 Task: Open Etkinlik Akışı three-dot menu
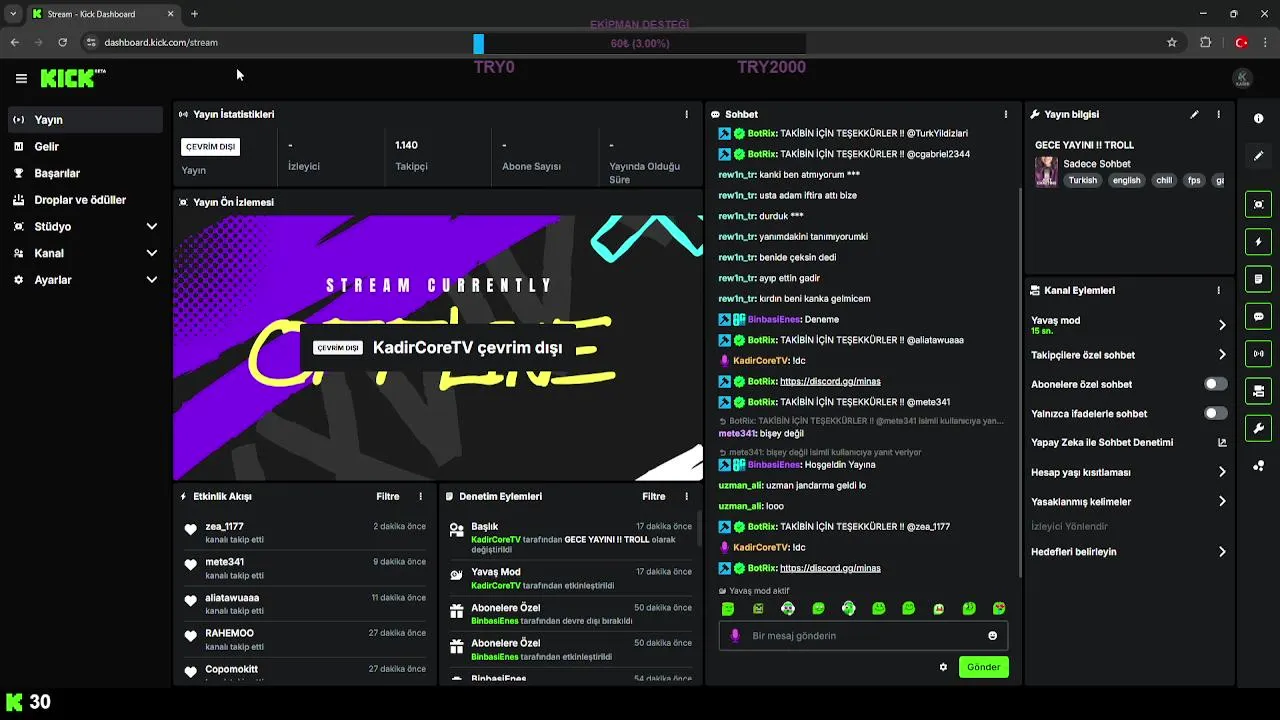(420, 496)
